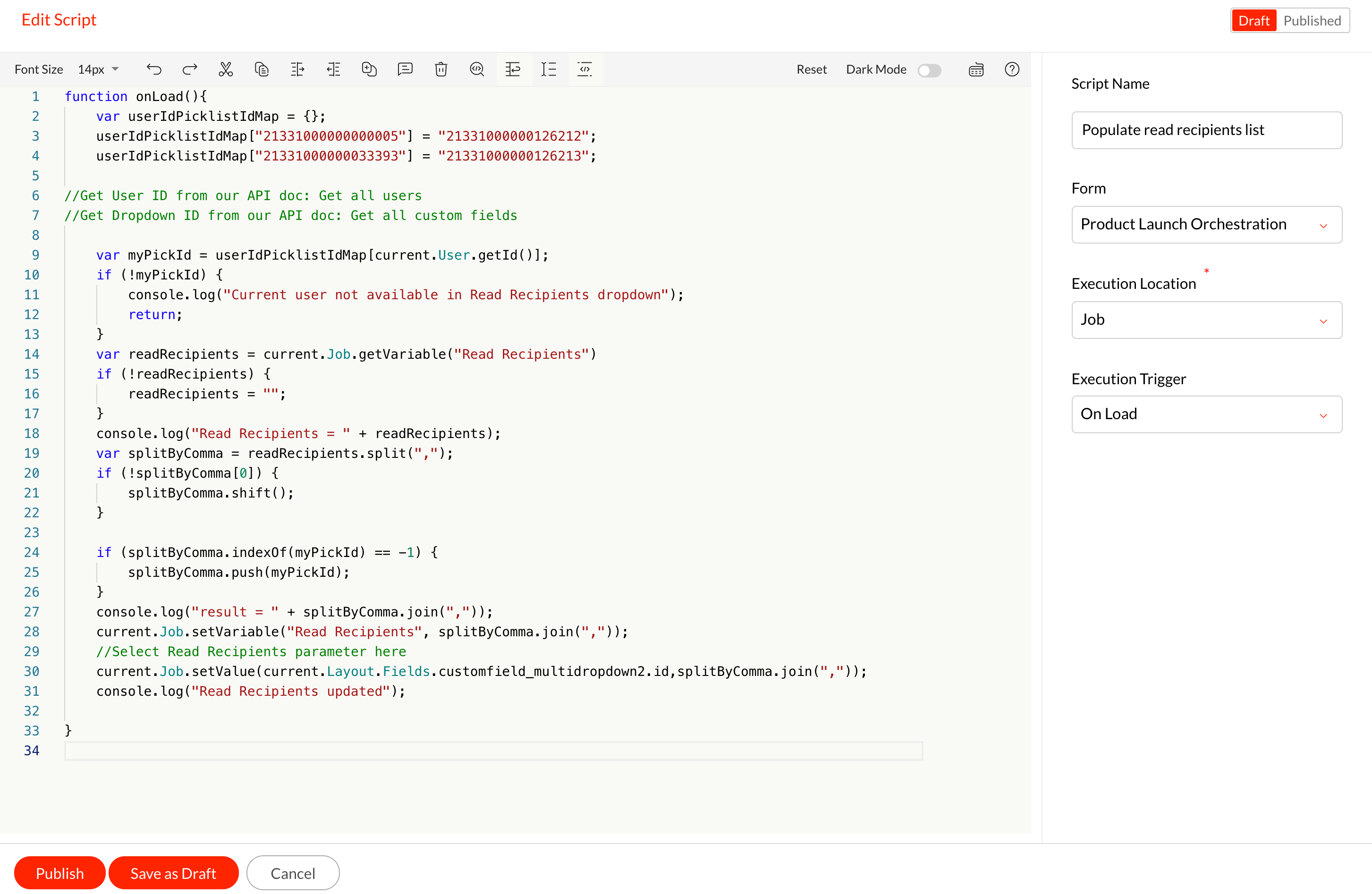
Task: Switch to the Published tab
Action: click(x=1312, y=21)
